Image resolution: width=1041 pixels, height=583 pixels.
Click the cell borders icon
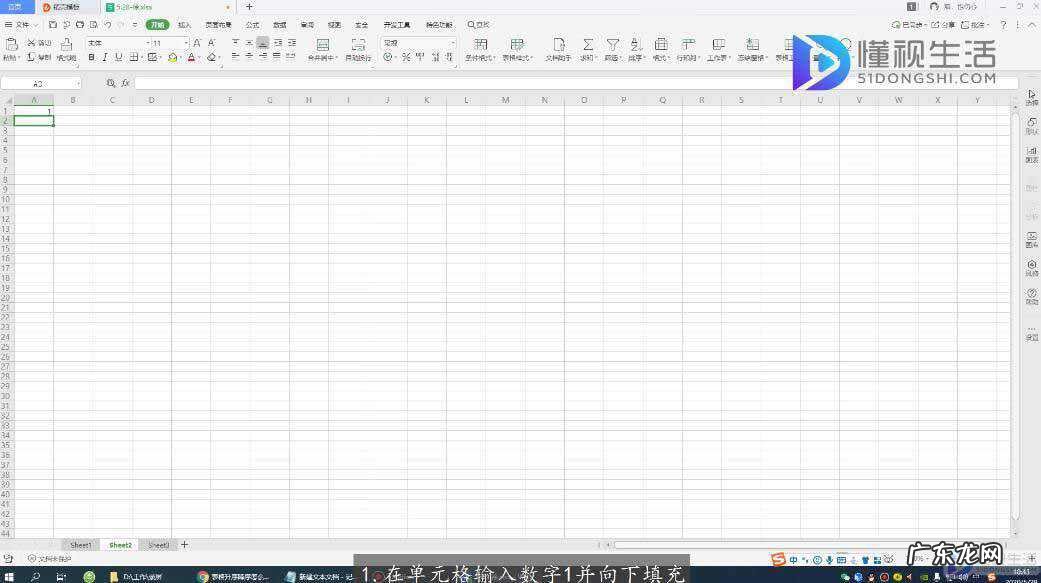(134, 58)
